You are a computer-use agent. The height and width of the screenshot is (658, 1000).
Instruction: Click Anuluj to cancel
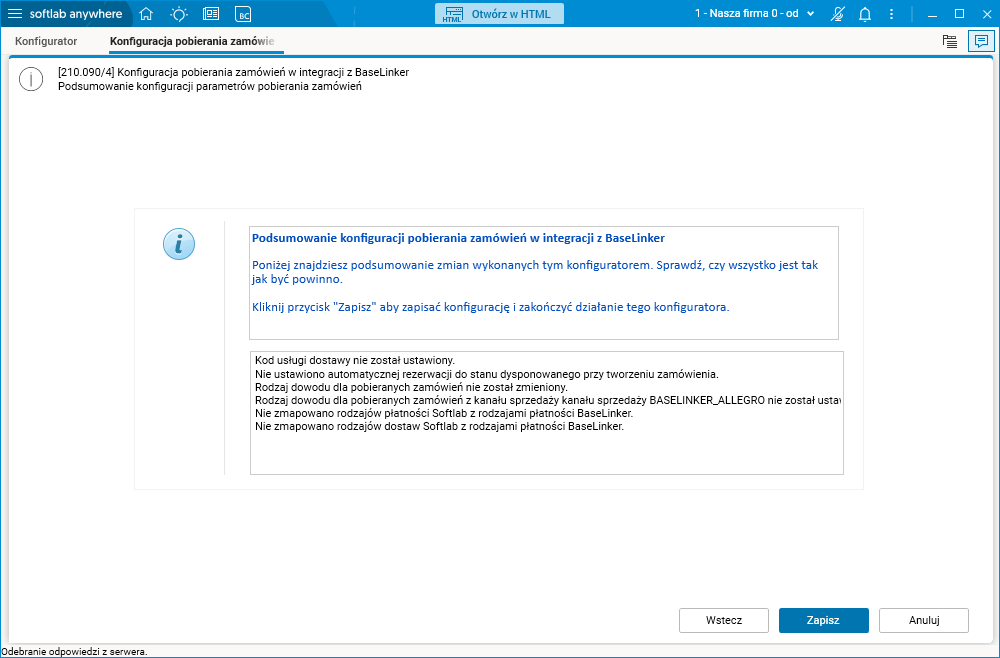[x=923, y=620]
